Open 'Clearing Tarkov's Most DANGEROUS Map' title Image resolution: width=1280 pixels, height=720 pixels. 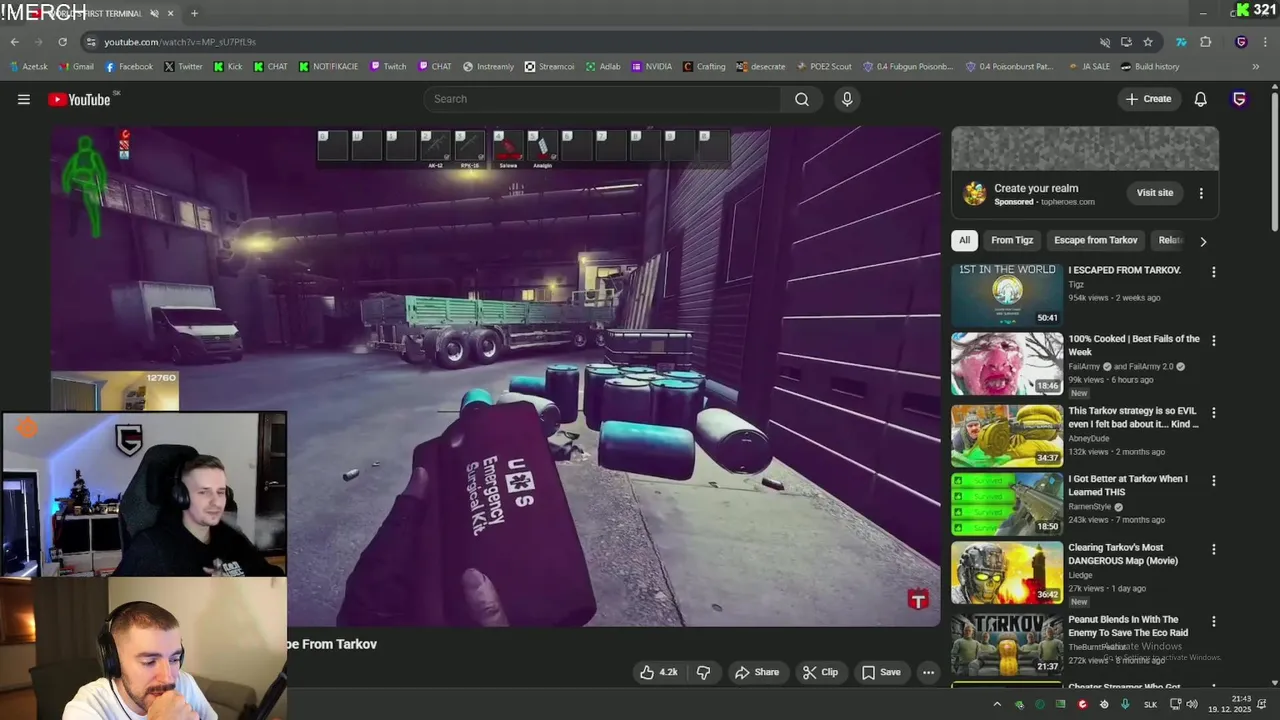click(1123, 554)
